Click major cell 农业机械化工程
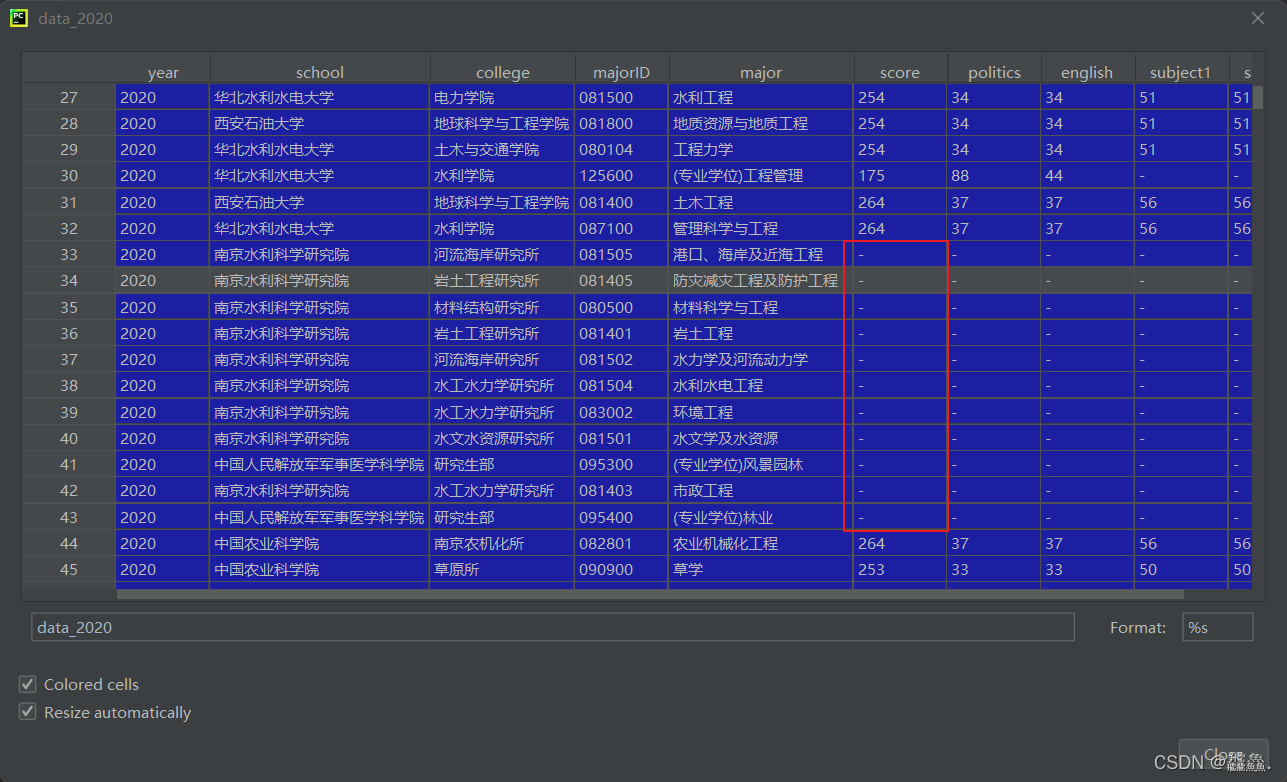 [x=761, y=543]
